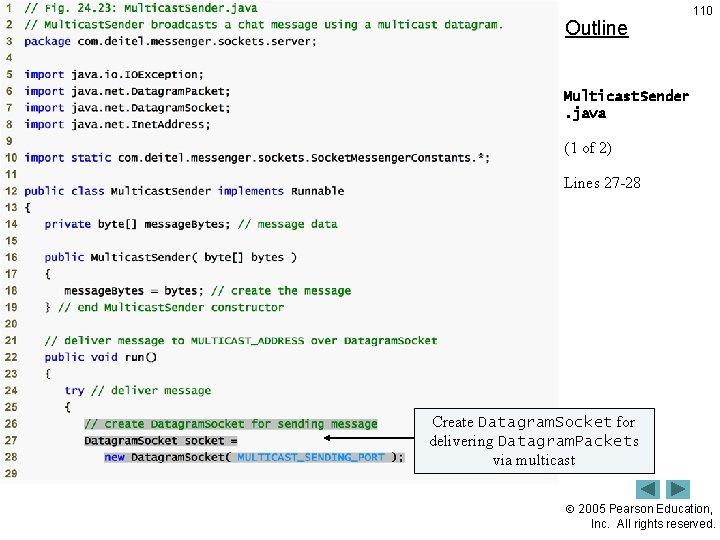Click the import java.net.DatagramSocket line

click(x=127, y=108)
